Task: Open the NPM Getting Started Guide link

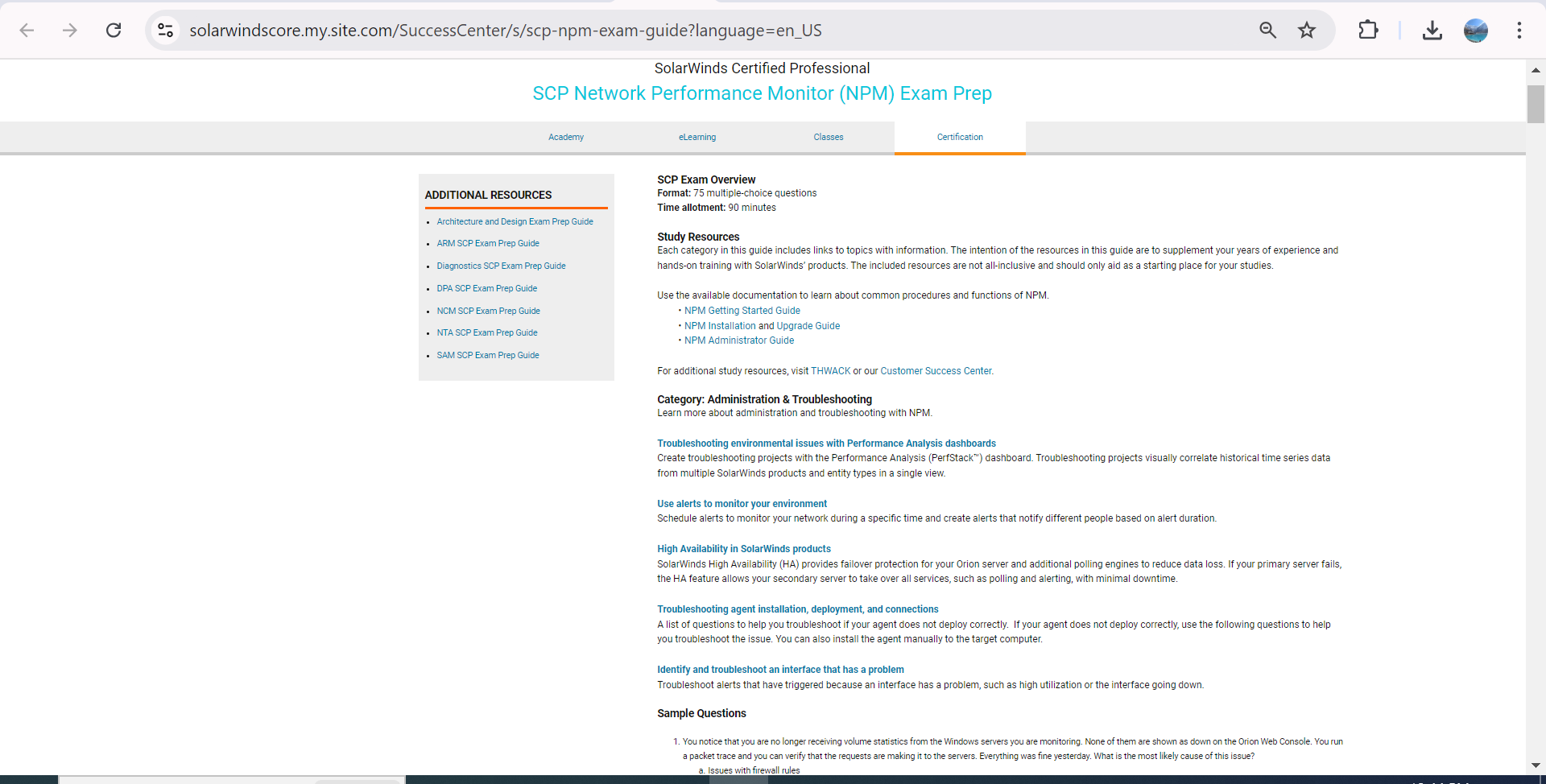Action: tap(742, 311)
